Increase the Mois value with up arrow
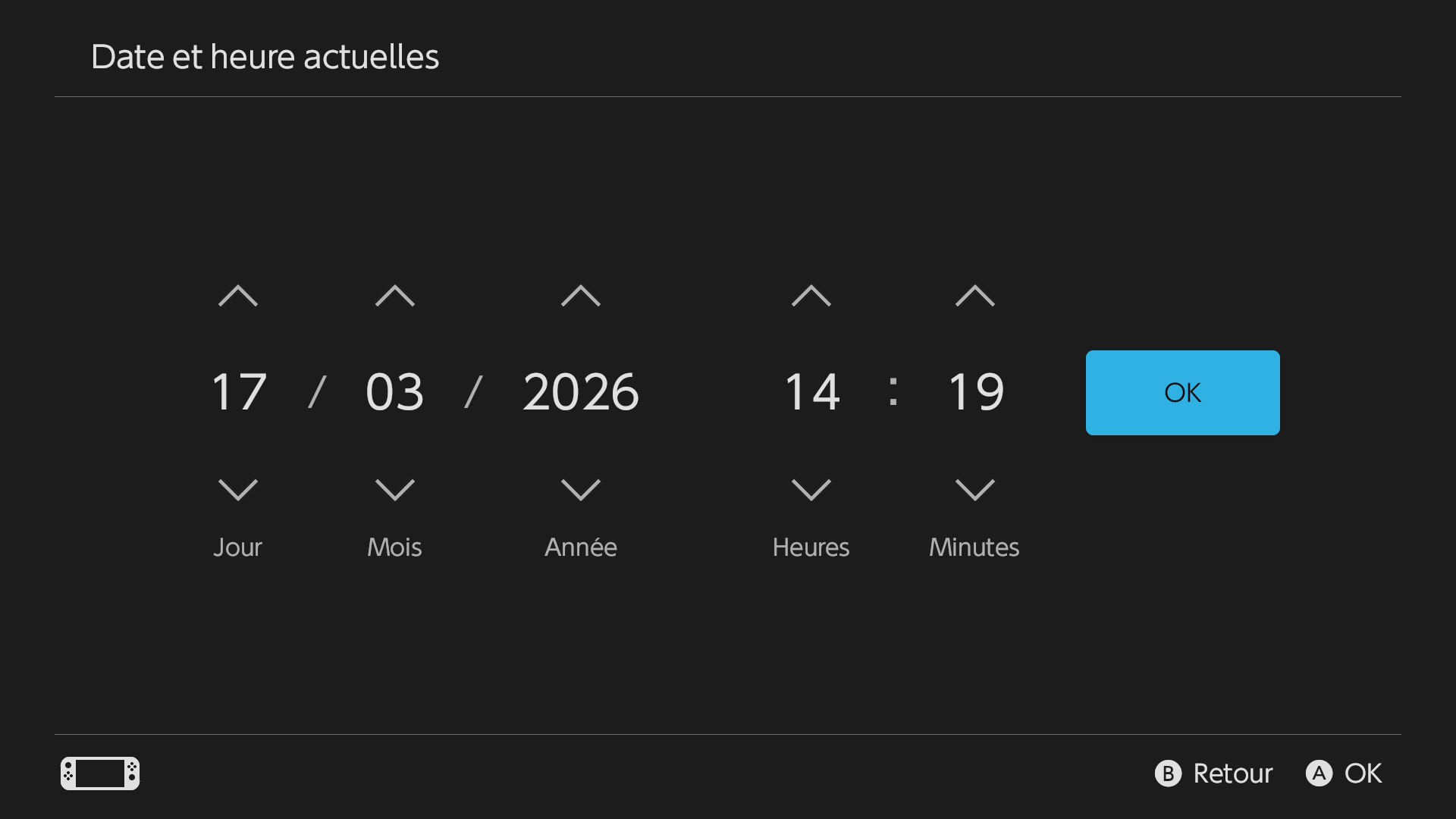This screenshot has width=1456, height=819. 394,297
